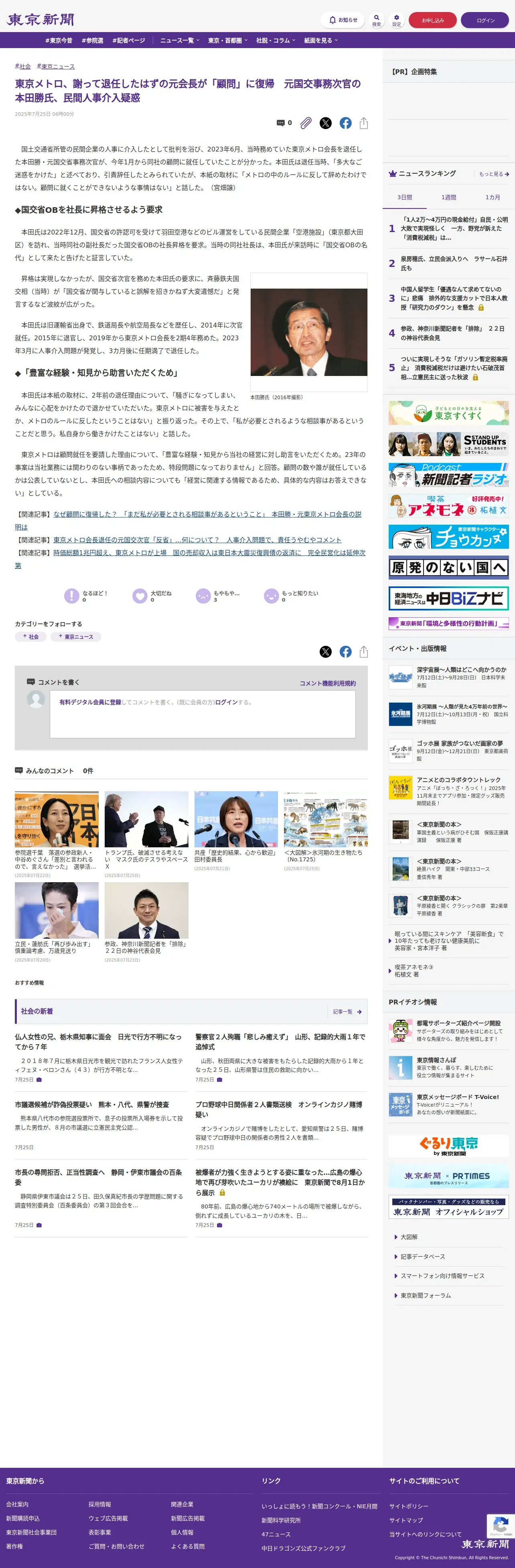Open the STAND UP STUDENTS banner
The height and width of the screenshot is (1568, 515).
448,445
